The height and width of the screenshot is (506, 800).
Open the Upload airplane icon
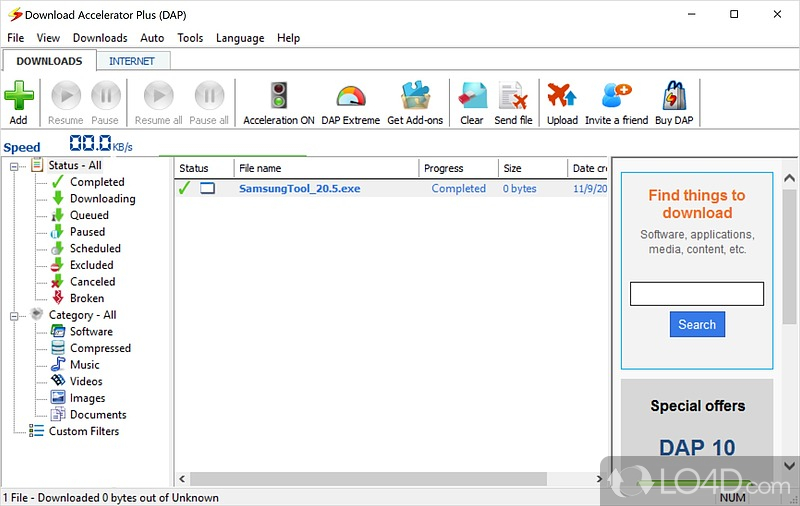tap(562, 98)
